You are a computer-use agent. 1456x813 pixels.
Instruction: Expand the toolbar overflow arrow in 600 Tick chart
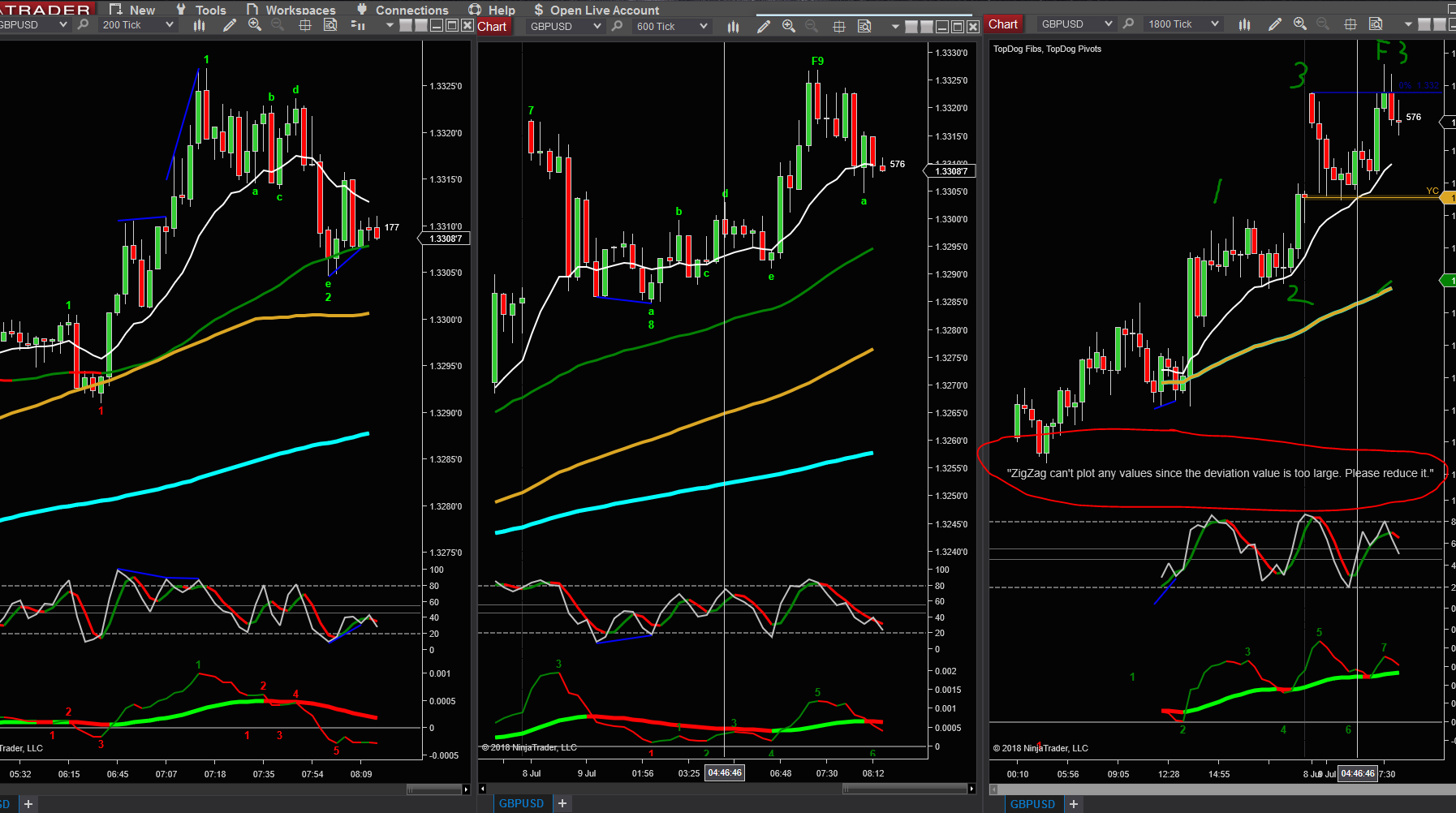[x=895, y=27]
